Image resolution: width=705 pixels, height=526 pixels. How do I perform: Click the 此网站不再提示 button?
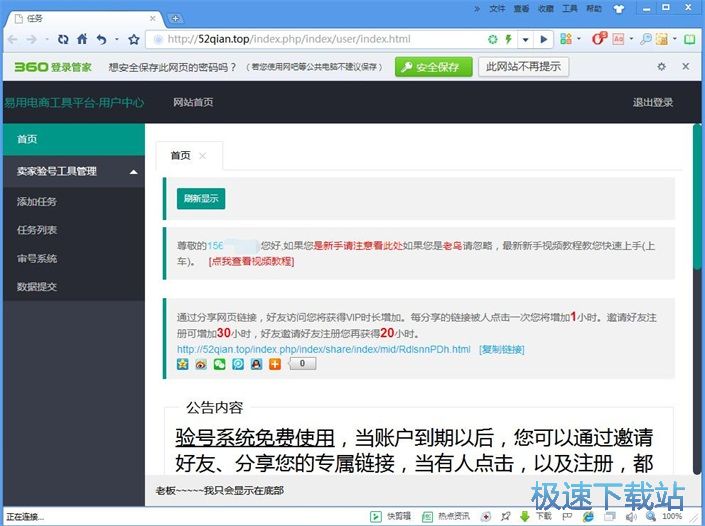(x=523, y=67)
